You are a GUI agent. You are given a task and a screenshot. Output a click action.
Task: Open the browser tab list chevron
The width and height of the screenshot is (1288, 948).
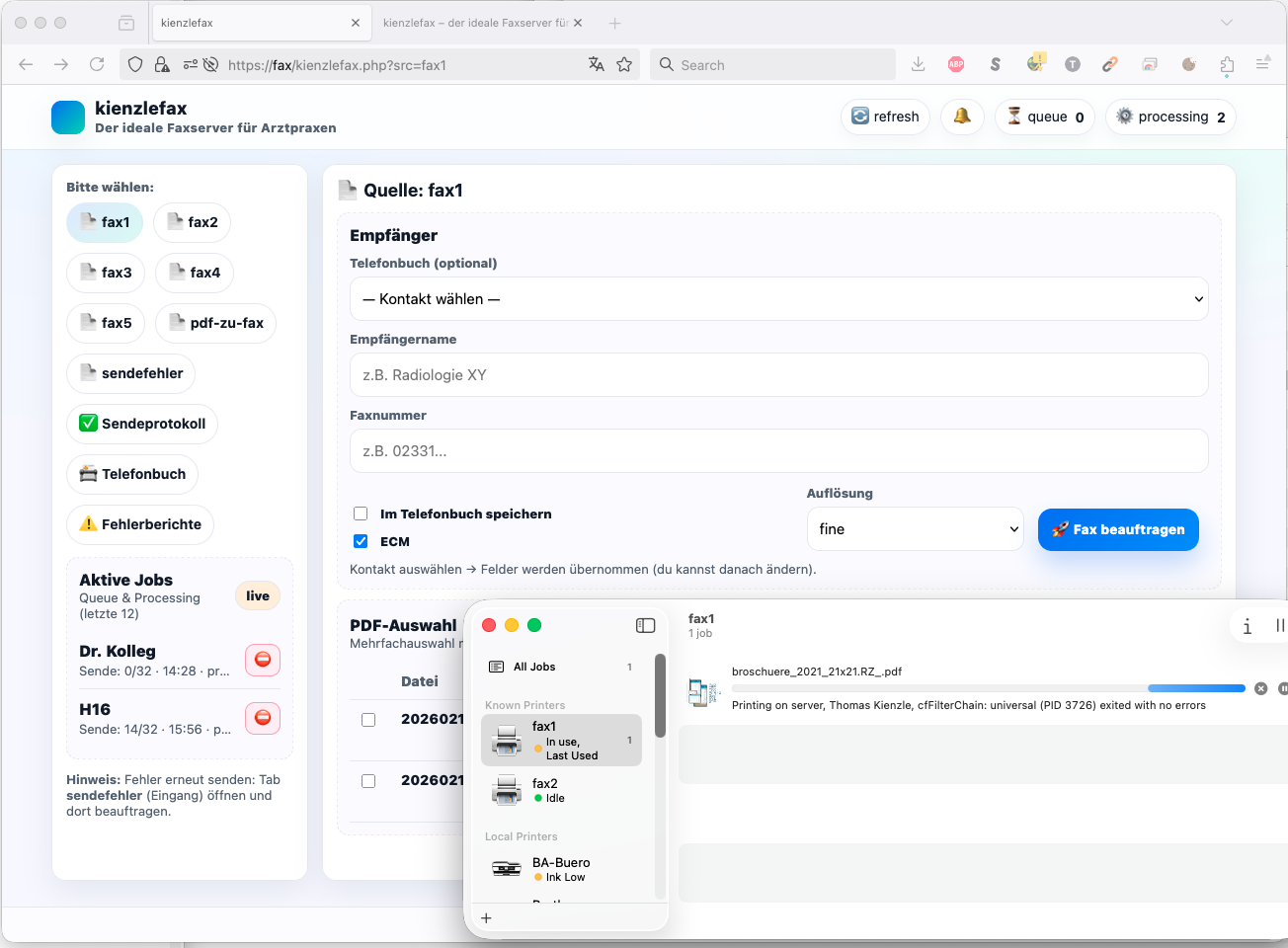[1226, 23]
